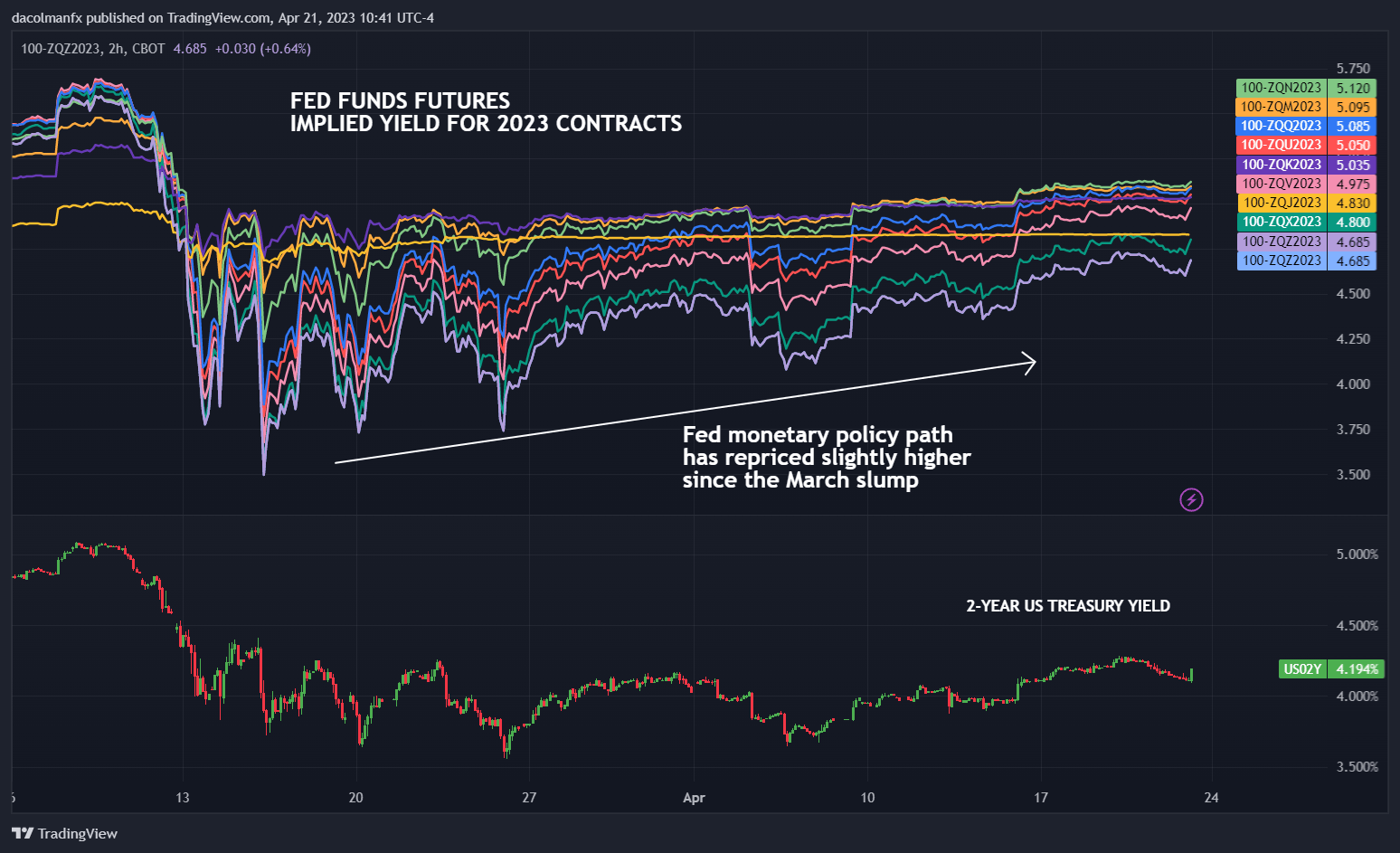Click the 4.500 axis level in upper pane
Image resolution: width=1400 pixels, height=853 pixels.
pyautogui.click(x=1353, y=293)
